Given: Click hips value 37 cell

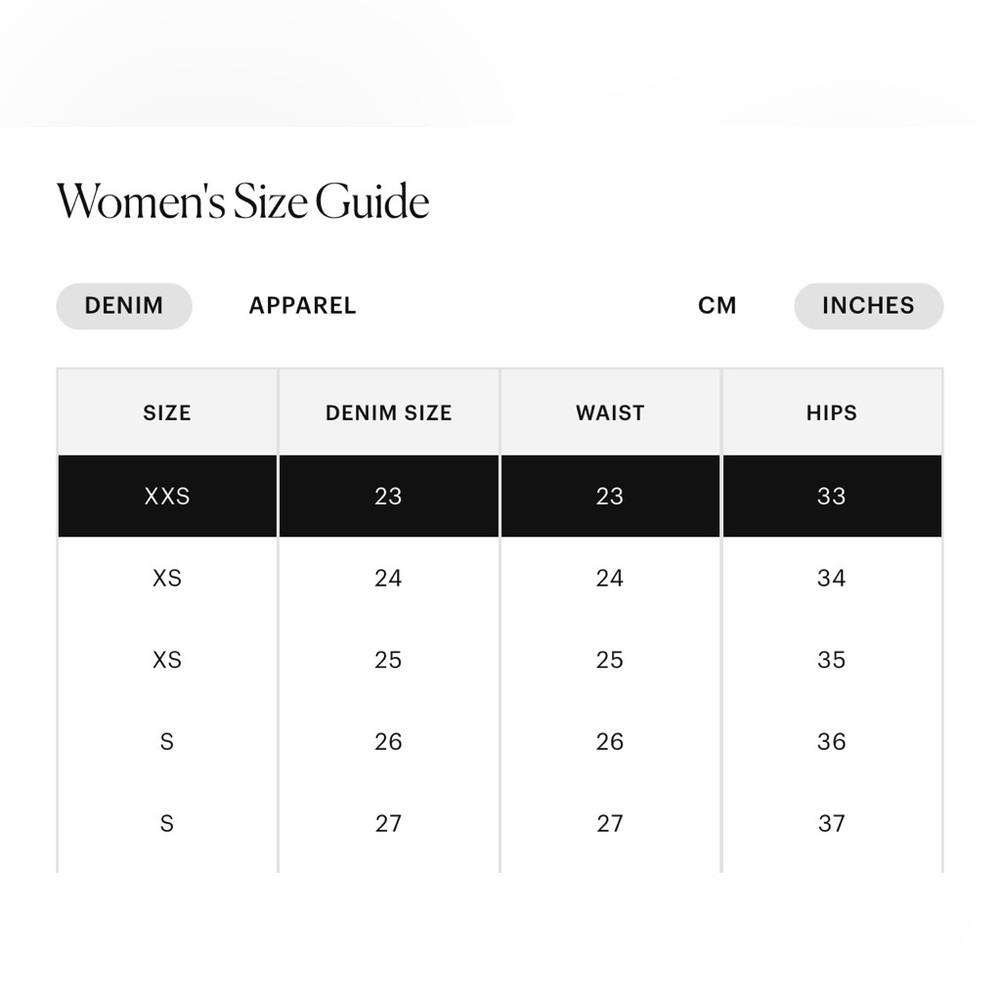Looking at the screenshot, I should (832, 823).
